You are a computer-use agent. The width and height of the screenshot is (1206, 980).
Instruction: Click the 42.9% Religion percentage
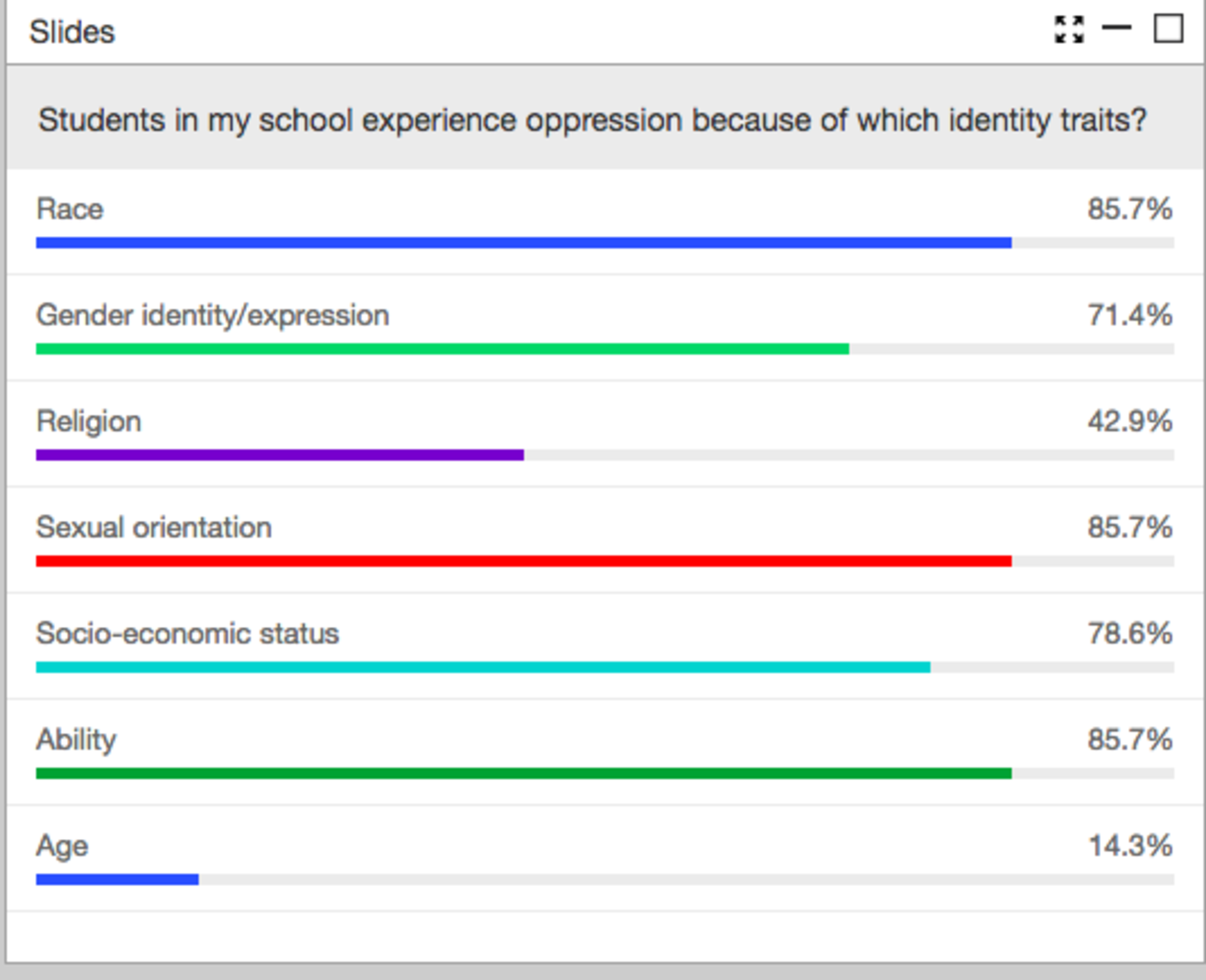pyautogui.click(x=1130, y=421)
